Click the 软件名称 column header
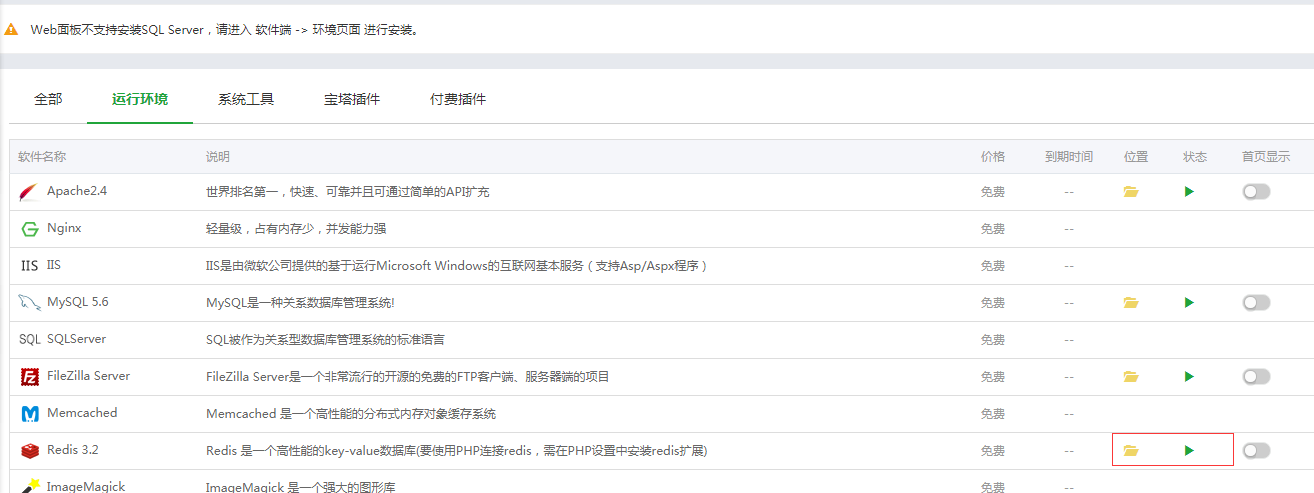This screenshot has height=493, width=1314. [x=42, y=157]
